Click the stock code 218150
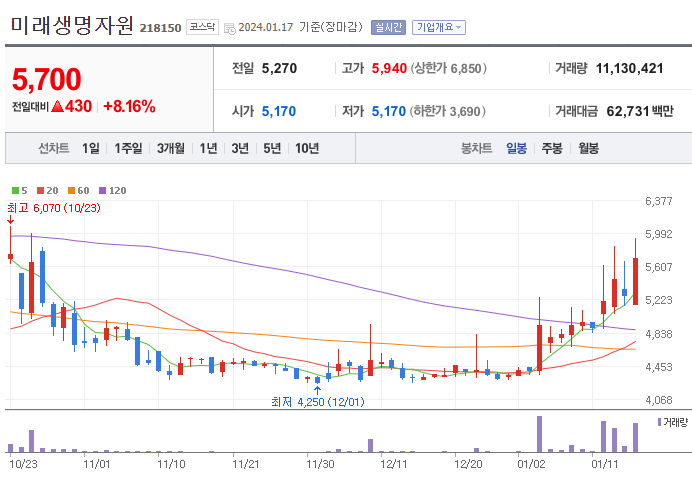692x490 pixels. (x=161, y=28)
